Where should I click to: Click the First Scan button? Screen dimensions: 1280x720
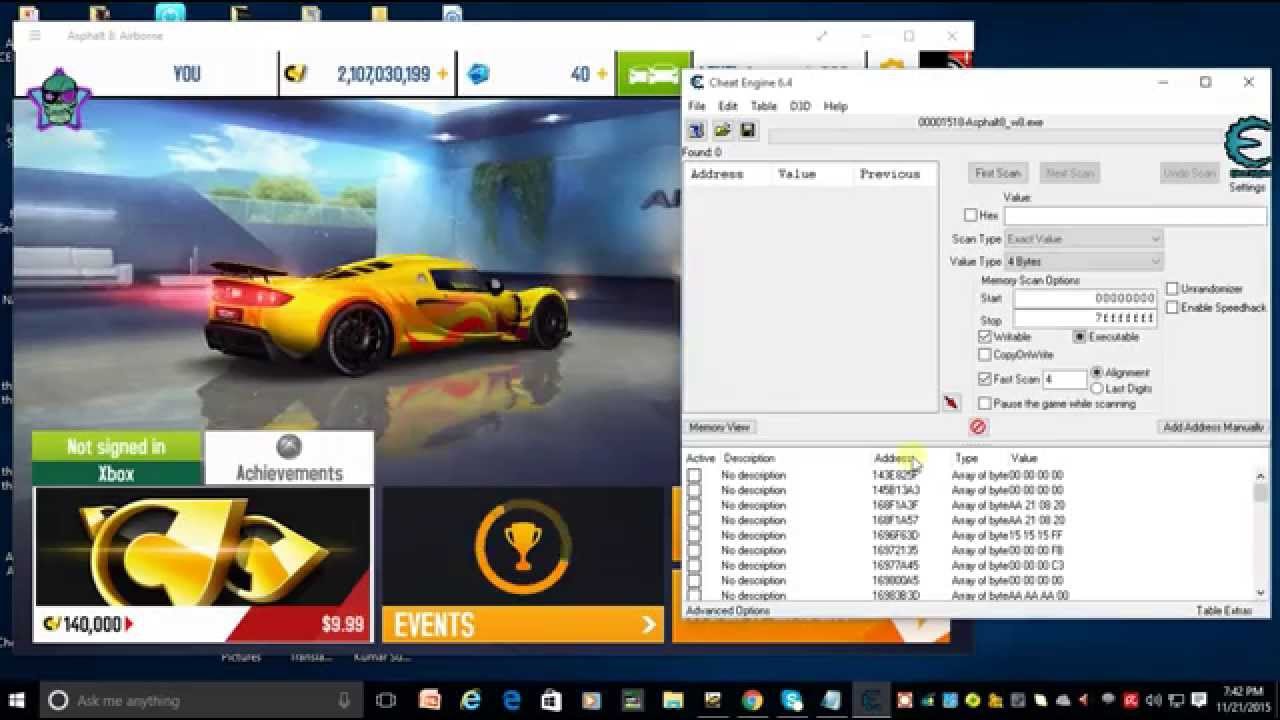pyautogui.click(x=998, y=173)
